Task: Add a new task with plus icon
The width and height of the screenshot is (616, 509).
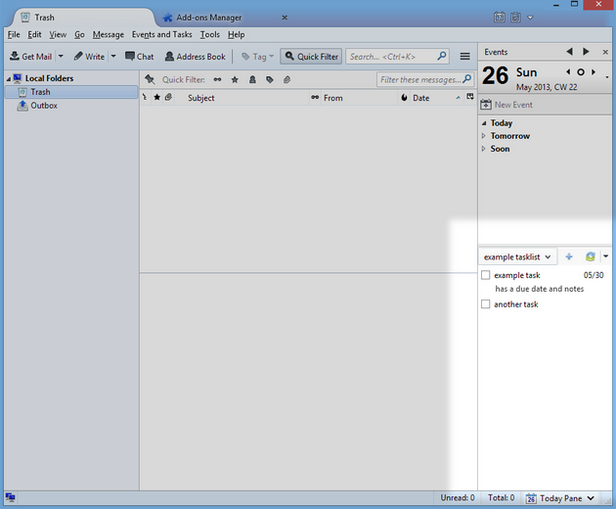Action: [569, 257]
